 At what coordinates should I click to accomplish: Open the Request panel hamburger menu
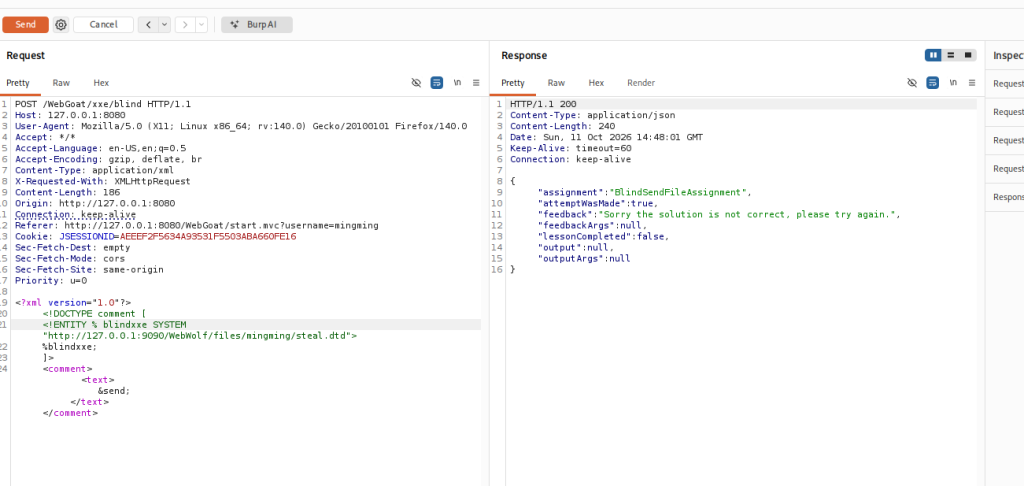pos(476,83)
